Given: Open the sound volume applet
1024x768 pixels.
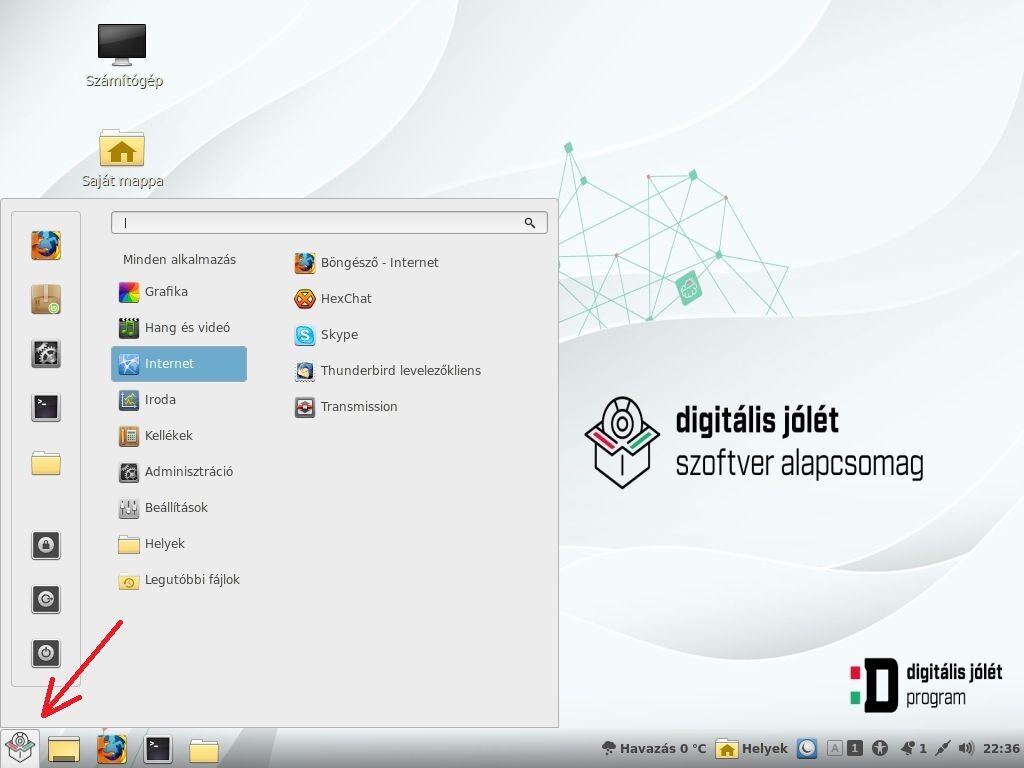Looking at the screenshot, I should (966, 748).
